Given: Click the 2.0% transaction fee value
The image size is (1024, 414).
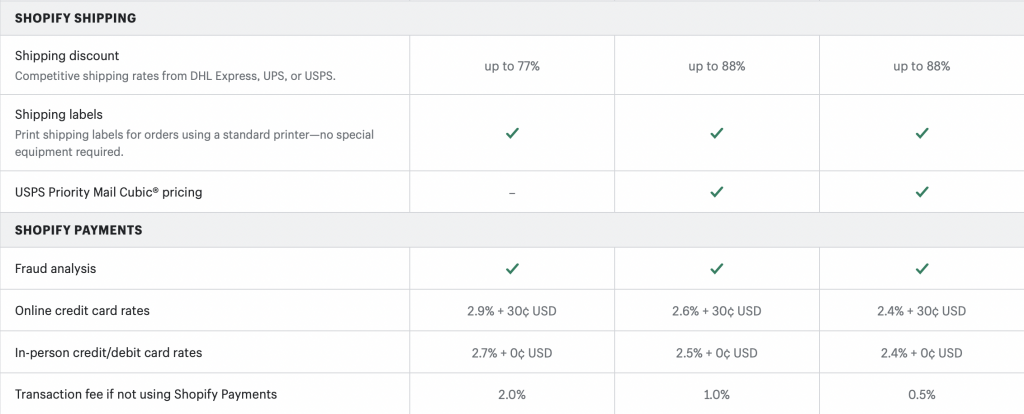Looking at the screenshot, I should coord(512,394).
